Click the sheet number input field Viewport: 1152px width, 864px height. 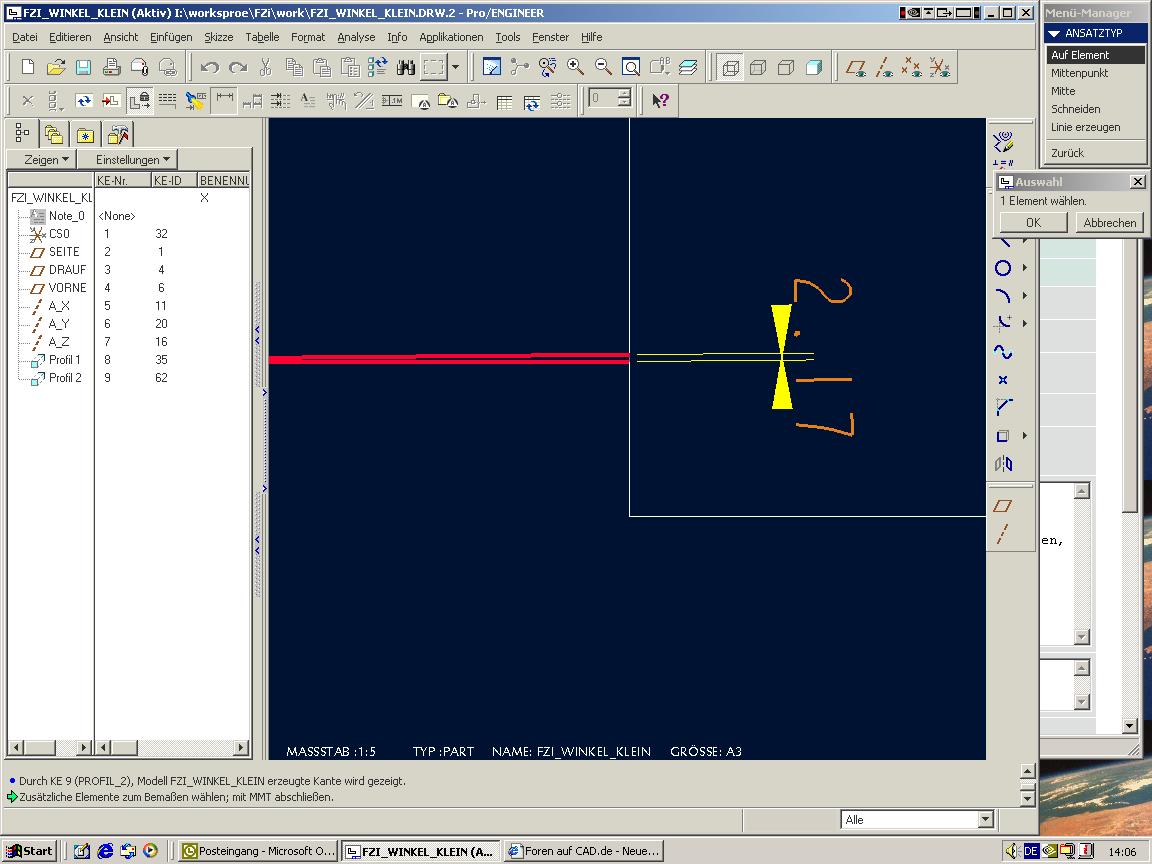click(x=602, y=98)
